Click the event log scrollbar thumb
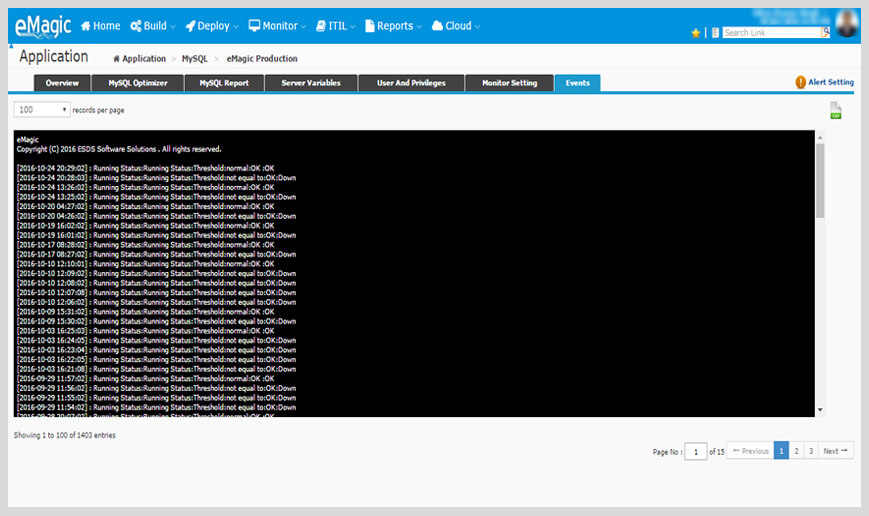869x516 pixels. tap(820, 181)
